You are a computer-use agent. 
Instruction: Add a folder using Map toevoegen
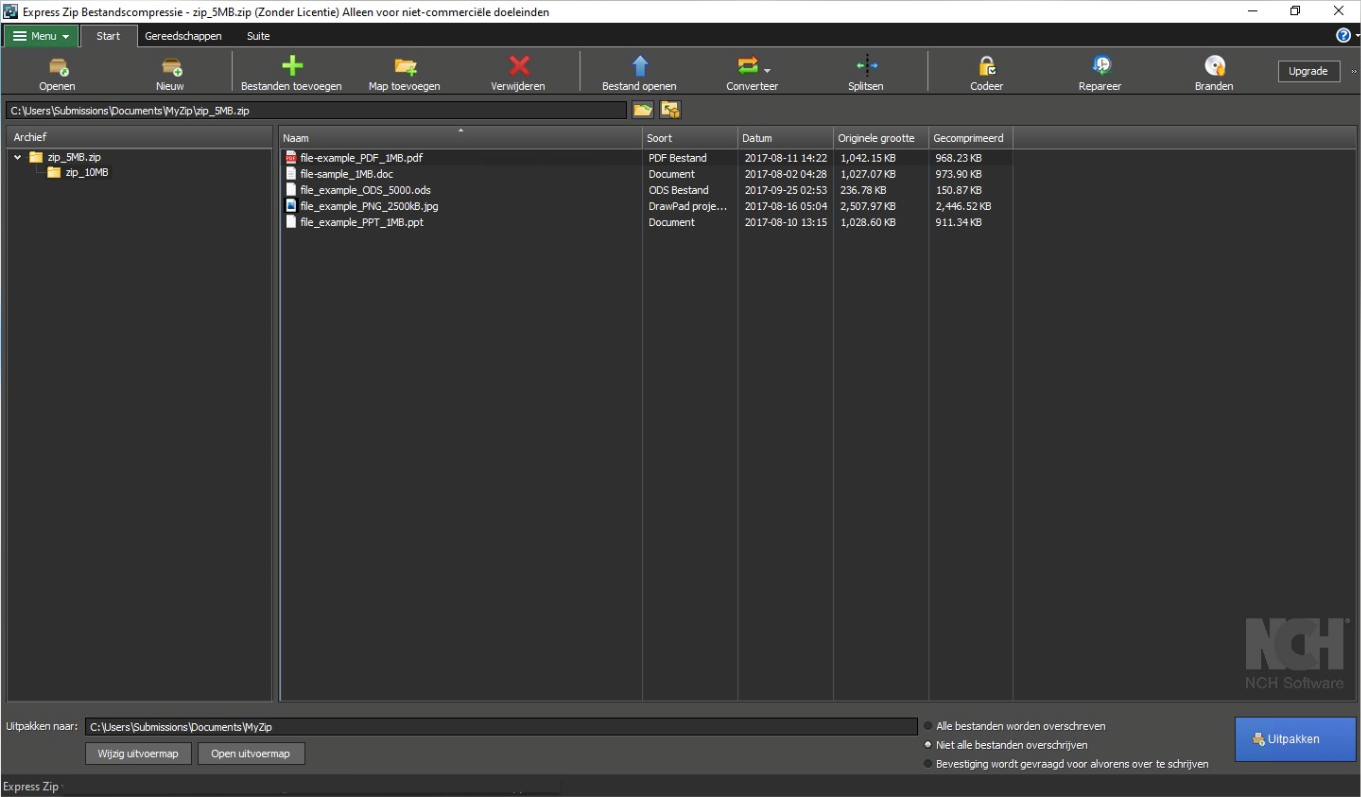pyautogui.click(x=404, y=67)
